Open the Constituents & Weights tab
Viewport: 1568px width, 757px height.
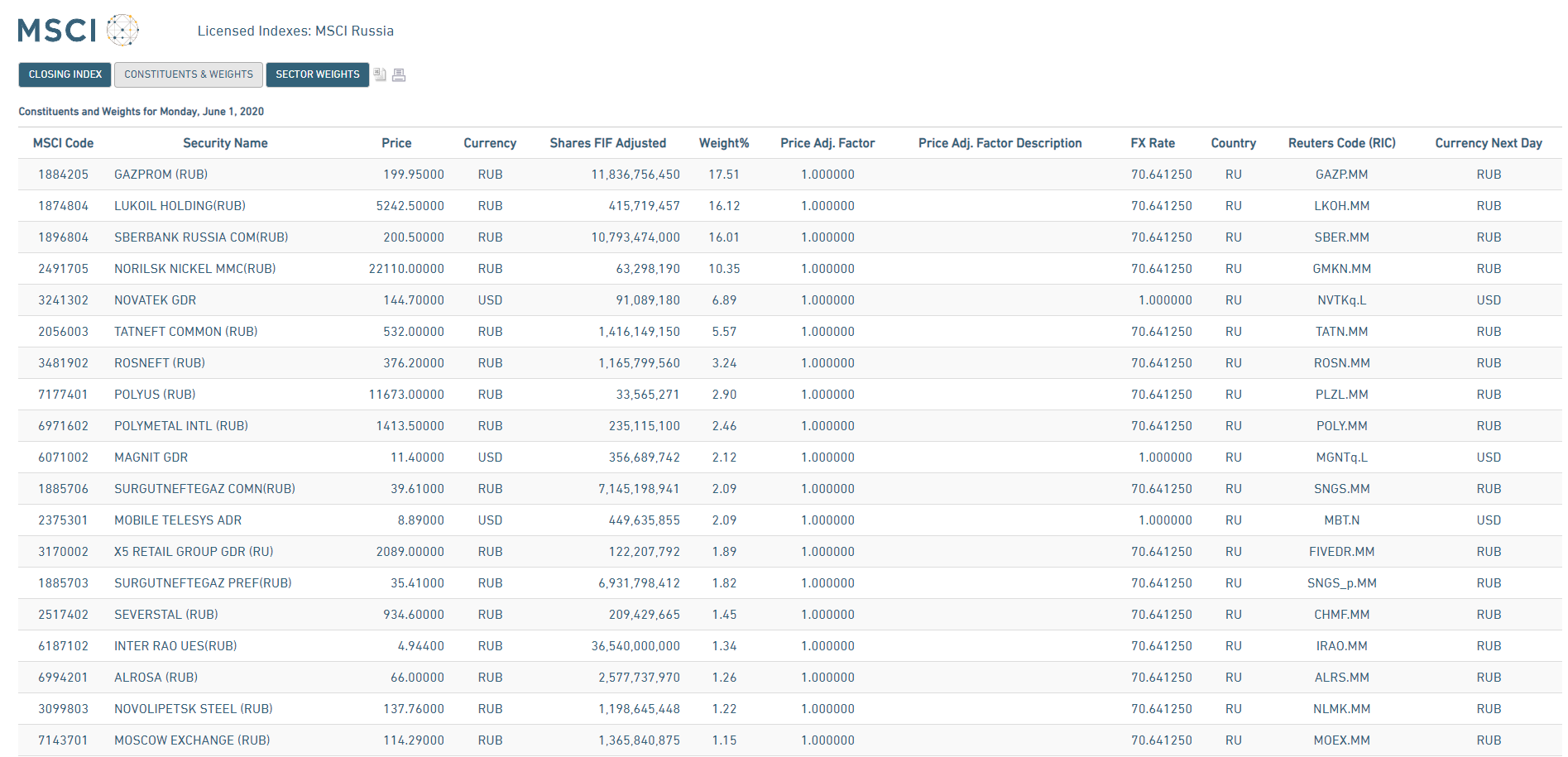coord(189,74)
